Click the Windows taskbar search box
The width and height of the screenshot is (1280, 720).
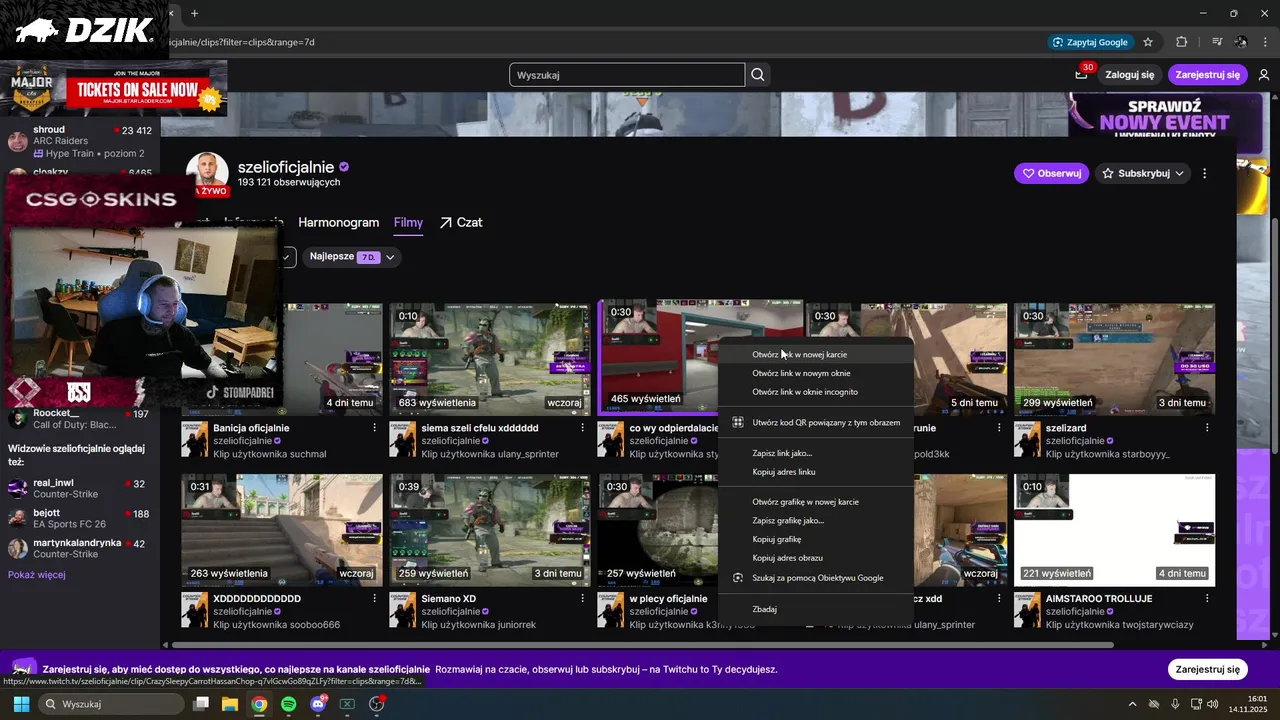tap(112, 704)
